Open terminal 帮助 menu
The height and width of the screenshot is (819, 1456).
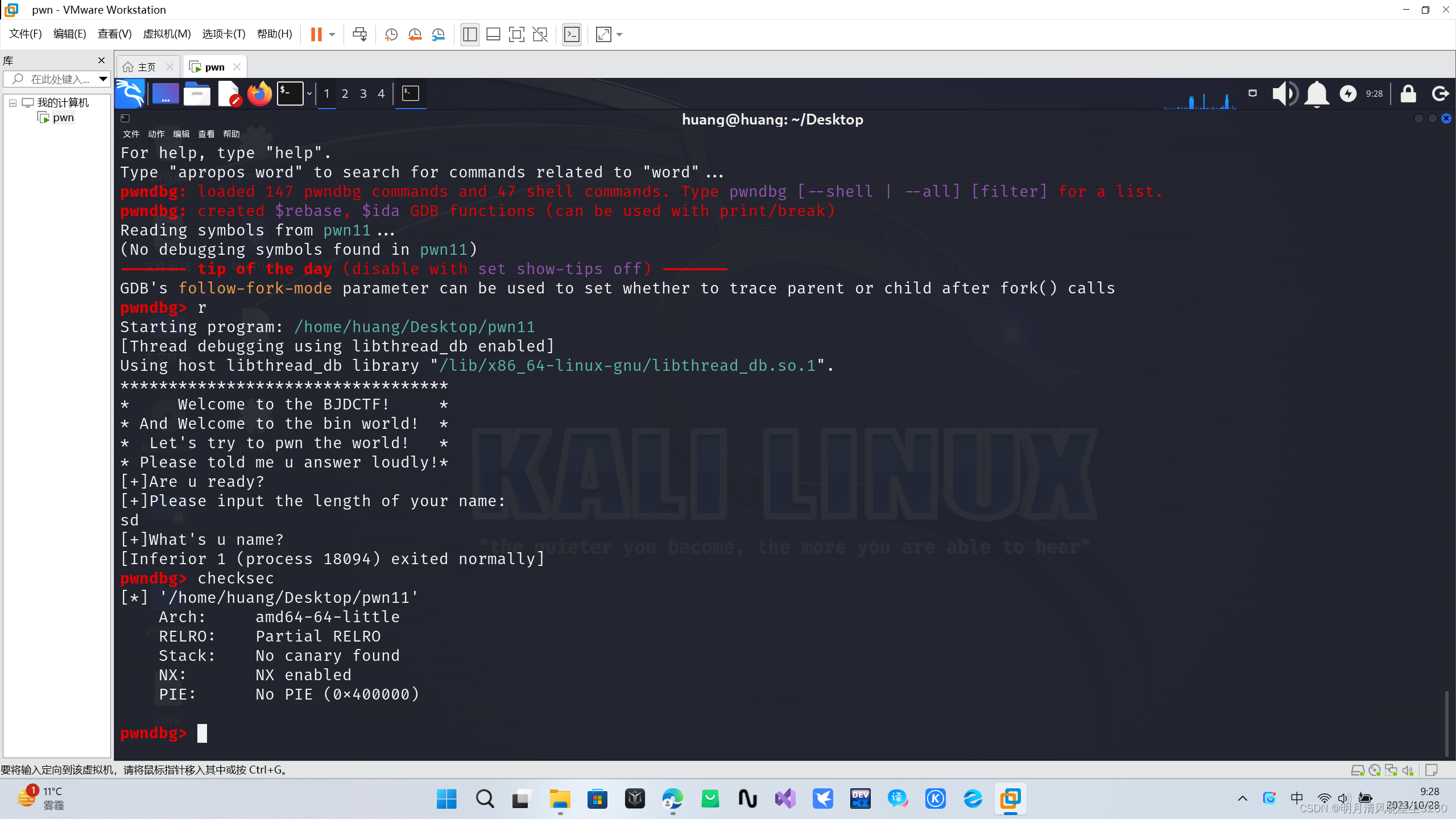(231, 134)
